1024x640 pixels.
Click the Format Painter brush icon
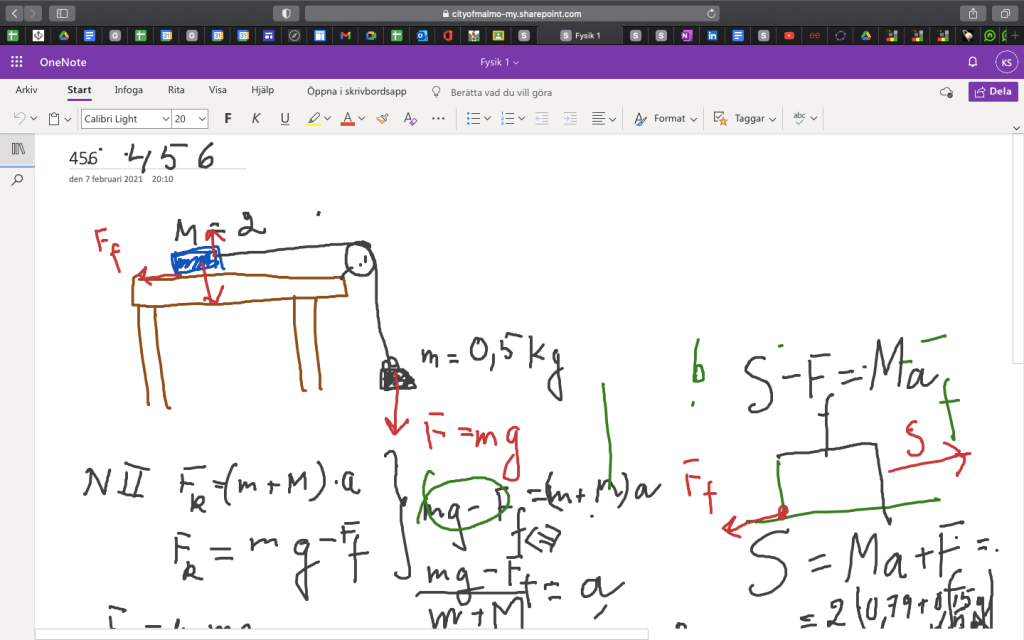(382, 118)
